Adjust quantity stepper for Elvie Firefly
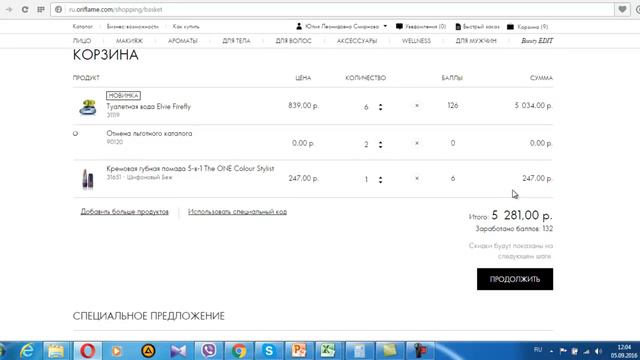 click(380, 107)
